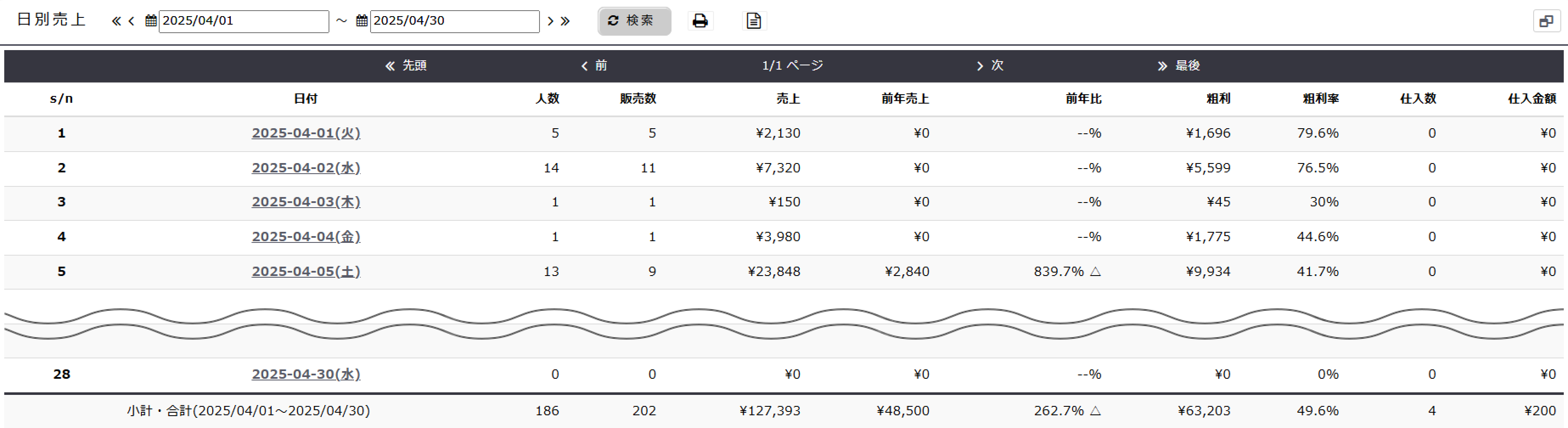Click the 前 previous page control

point(595,66)
